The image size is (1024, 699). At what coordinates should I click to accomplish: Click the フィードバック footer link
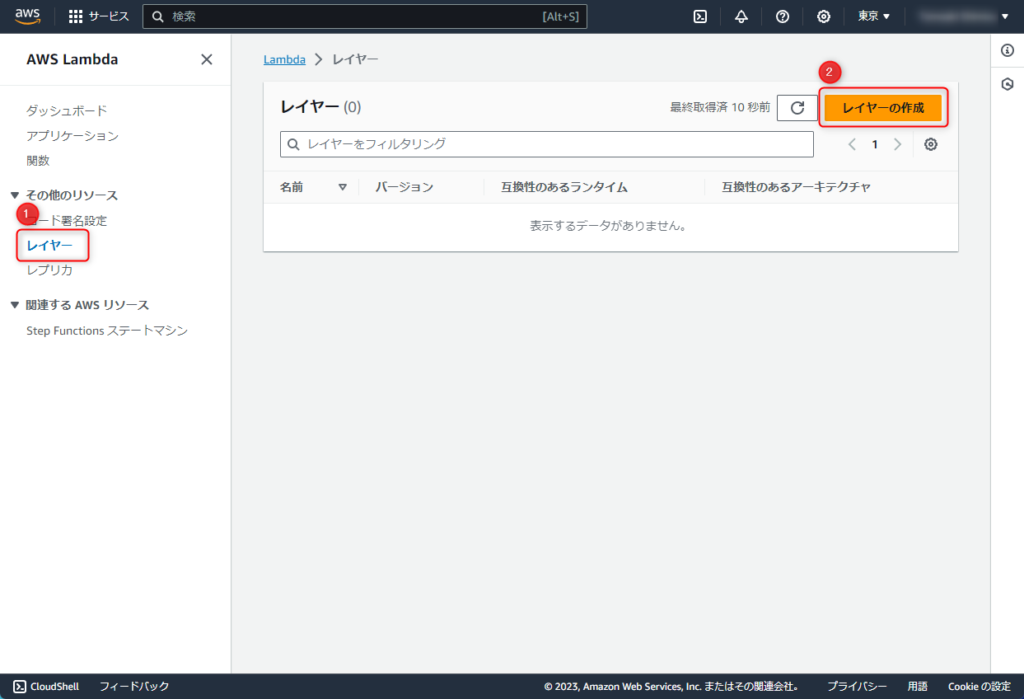pyautogui.click(x=134, y=687)
